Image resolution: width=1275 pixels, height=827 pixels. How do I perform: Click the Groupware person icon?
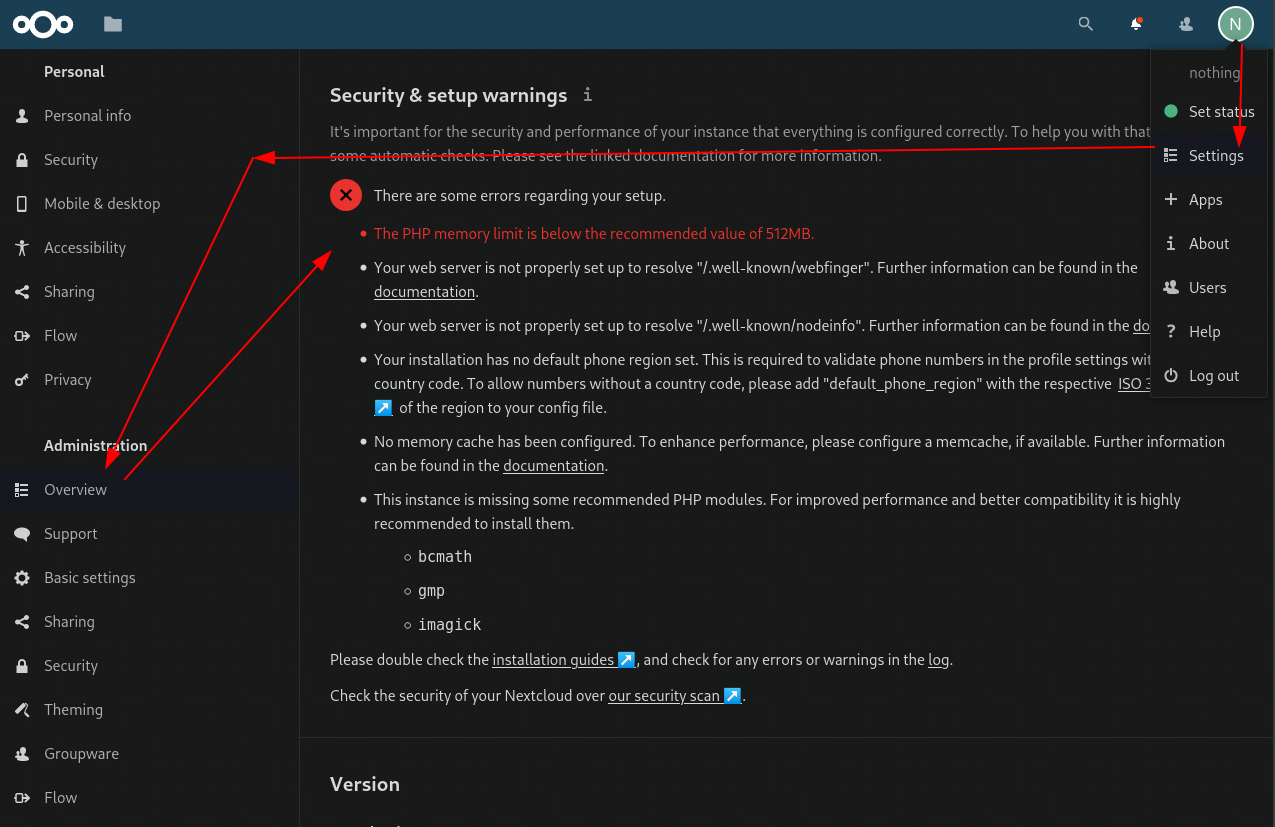coord(22,754)
